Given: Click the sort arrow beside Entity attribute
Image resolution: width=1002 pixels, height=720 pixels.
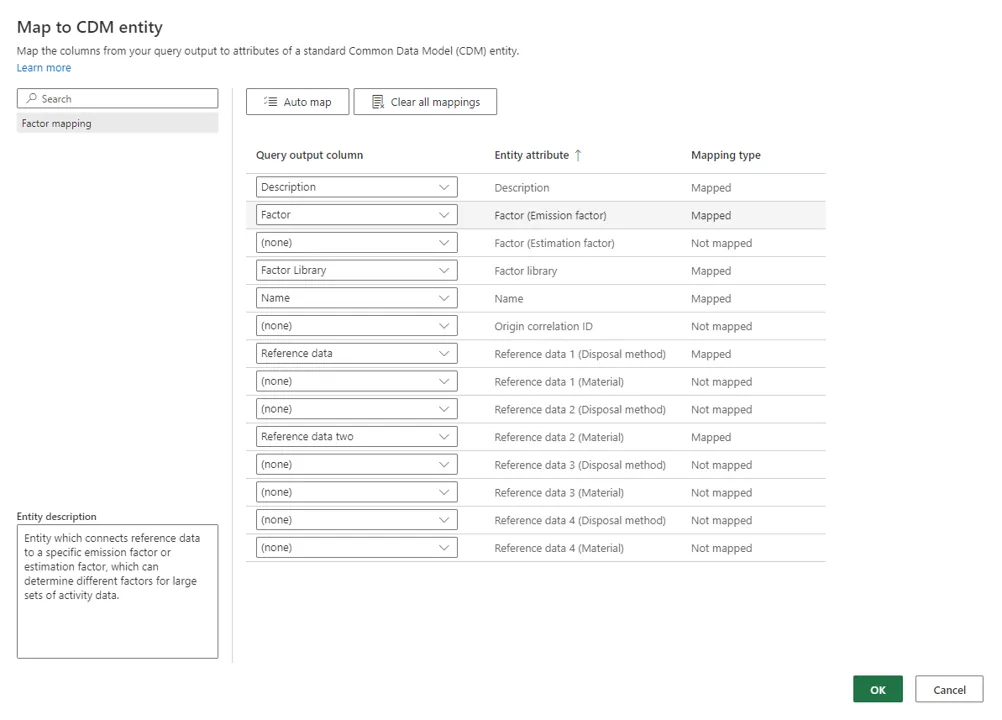Looking at the screenshot, I should pyautogui.click(x=578, y=155).
